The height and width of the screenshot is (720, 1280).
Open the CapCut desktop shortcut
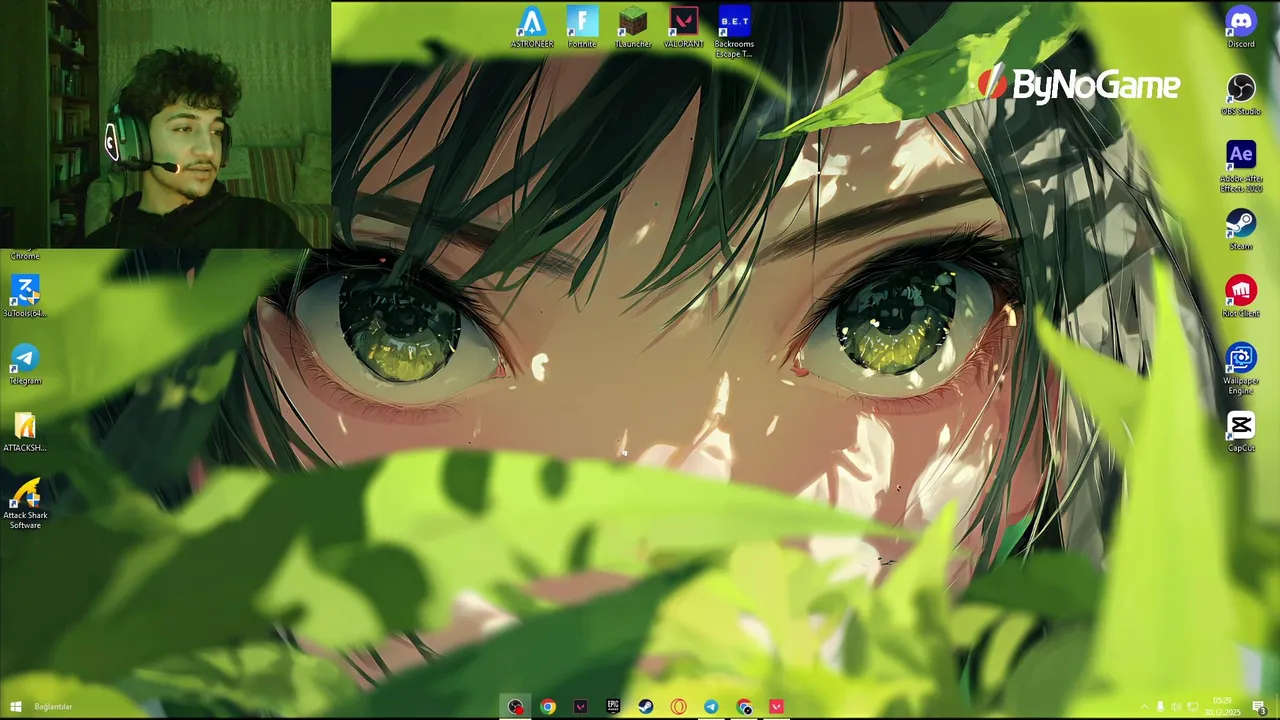[x=1241, y=432]
